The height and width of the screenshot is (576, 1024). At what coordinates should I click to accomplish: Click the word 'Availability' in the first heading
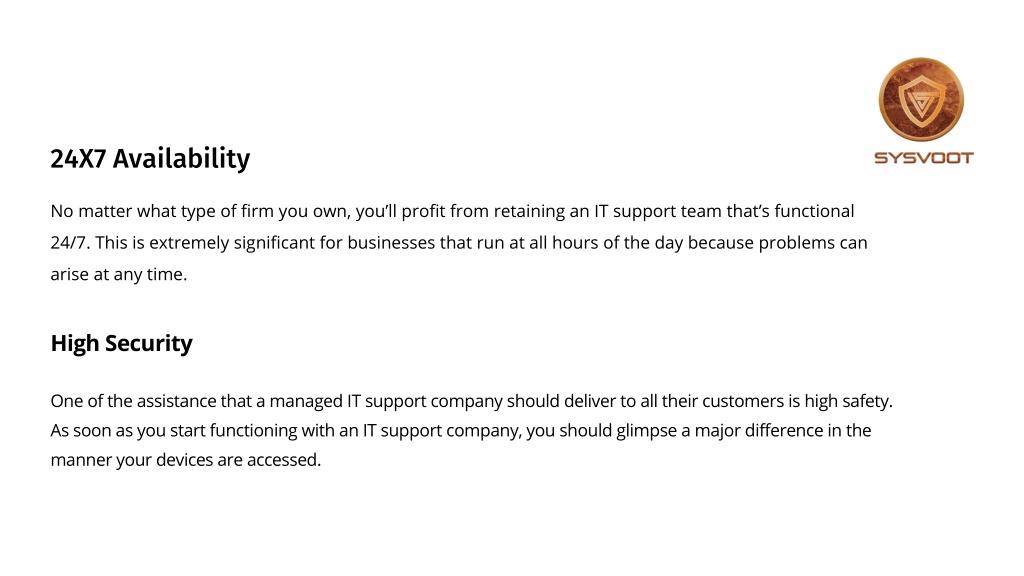click(x=182, y=159)
